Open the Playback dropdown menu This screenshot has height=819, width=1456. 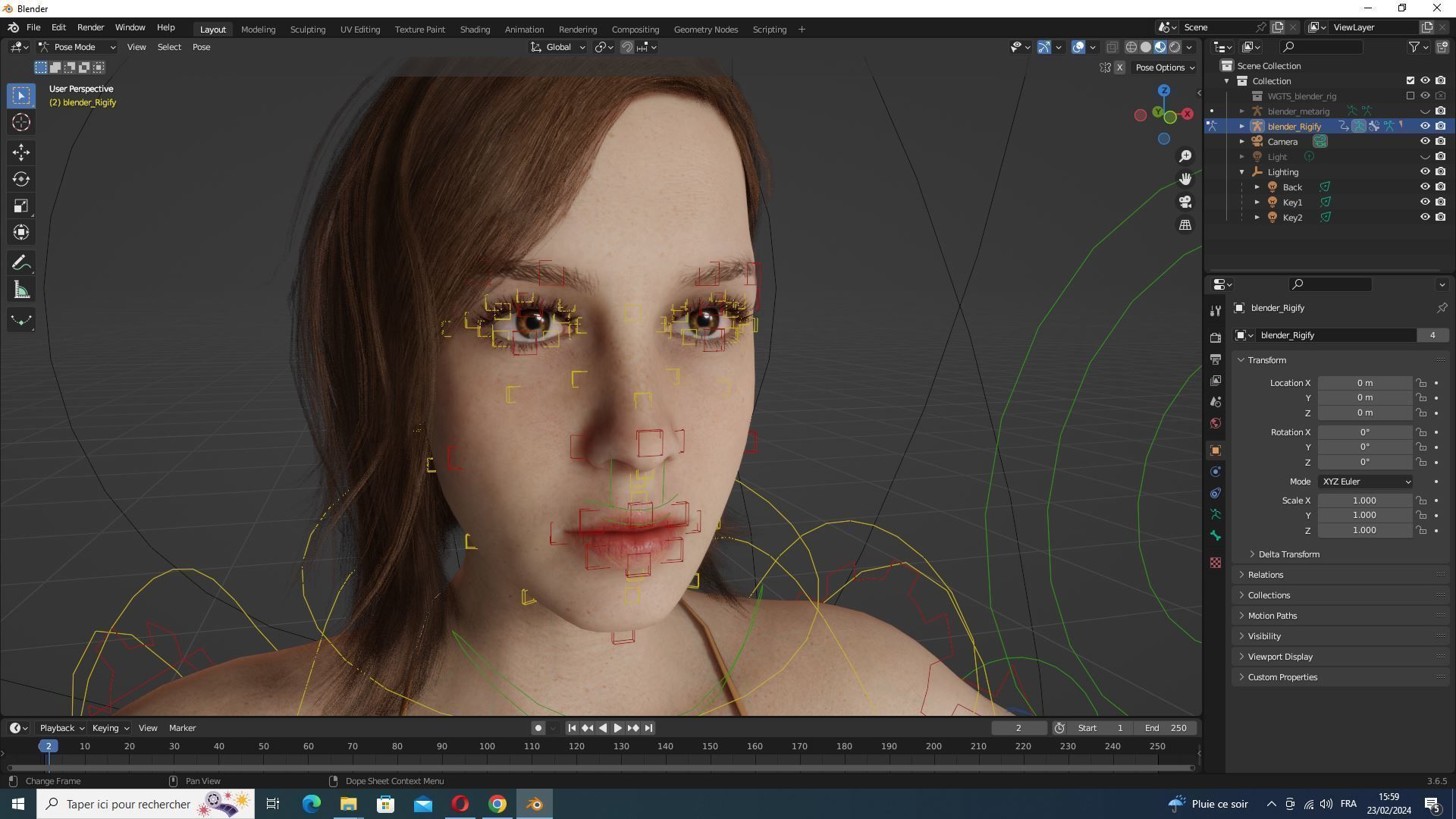pos(61,728)
